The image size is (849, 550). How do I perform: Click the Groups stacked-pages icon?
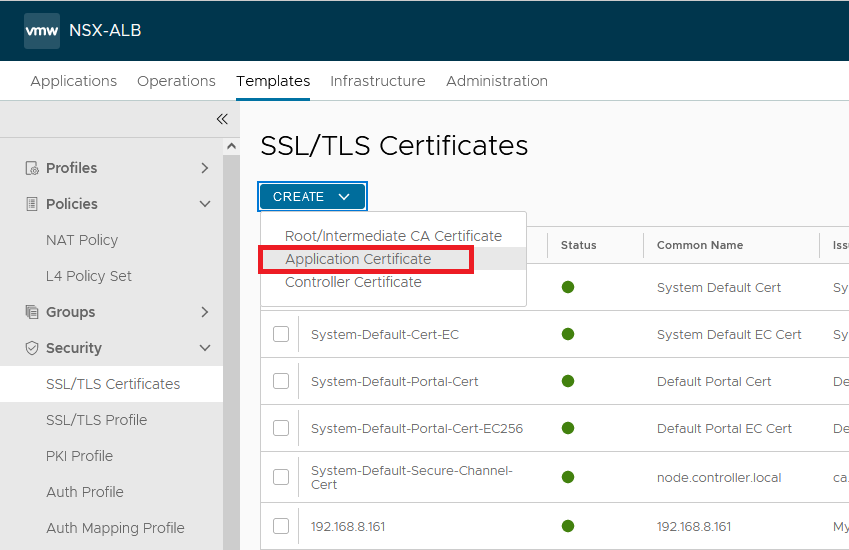[32, 312]
